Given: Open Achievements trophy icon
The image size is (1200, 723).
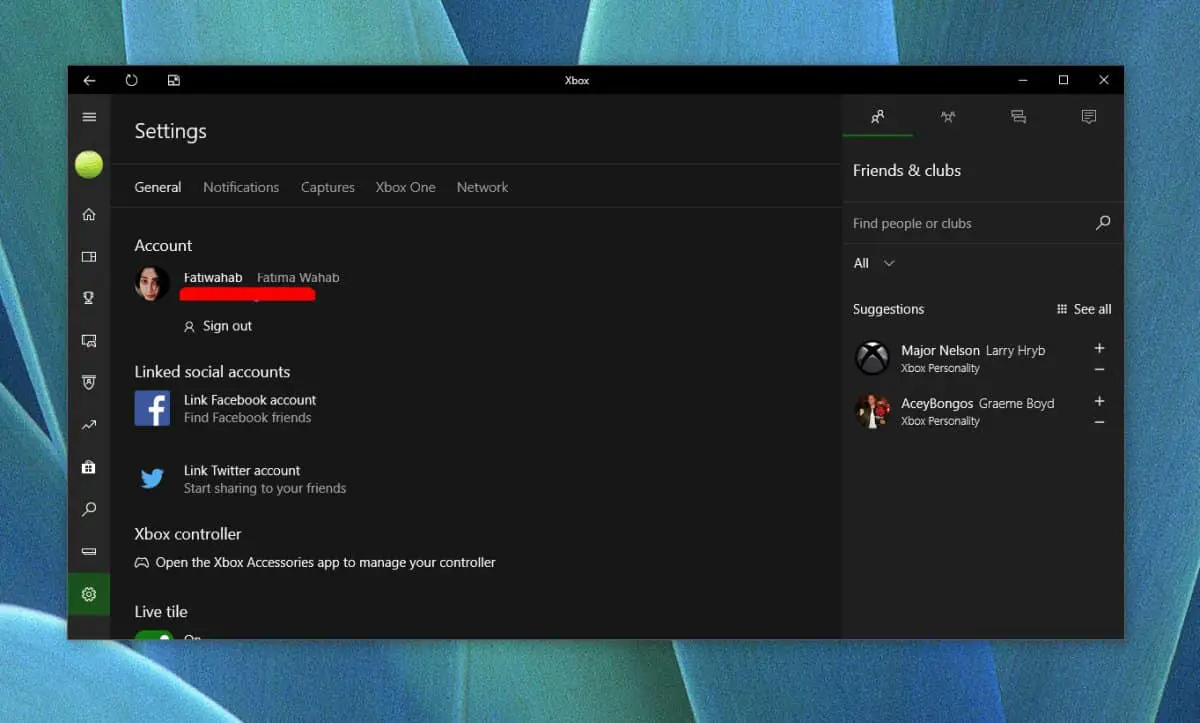Looking at the screenshot, I should 89,298.
